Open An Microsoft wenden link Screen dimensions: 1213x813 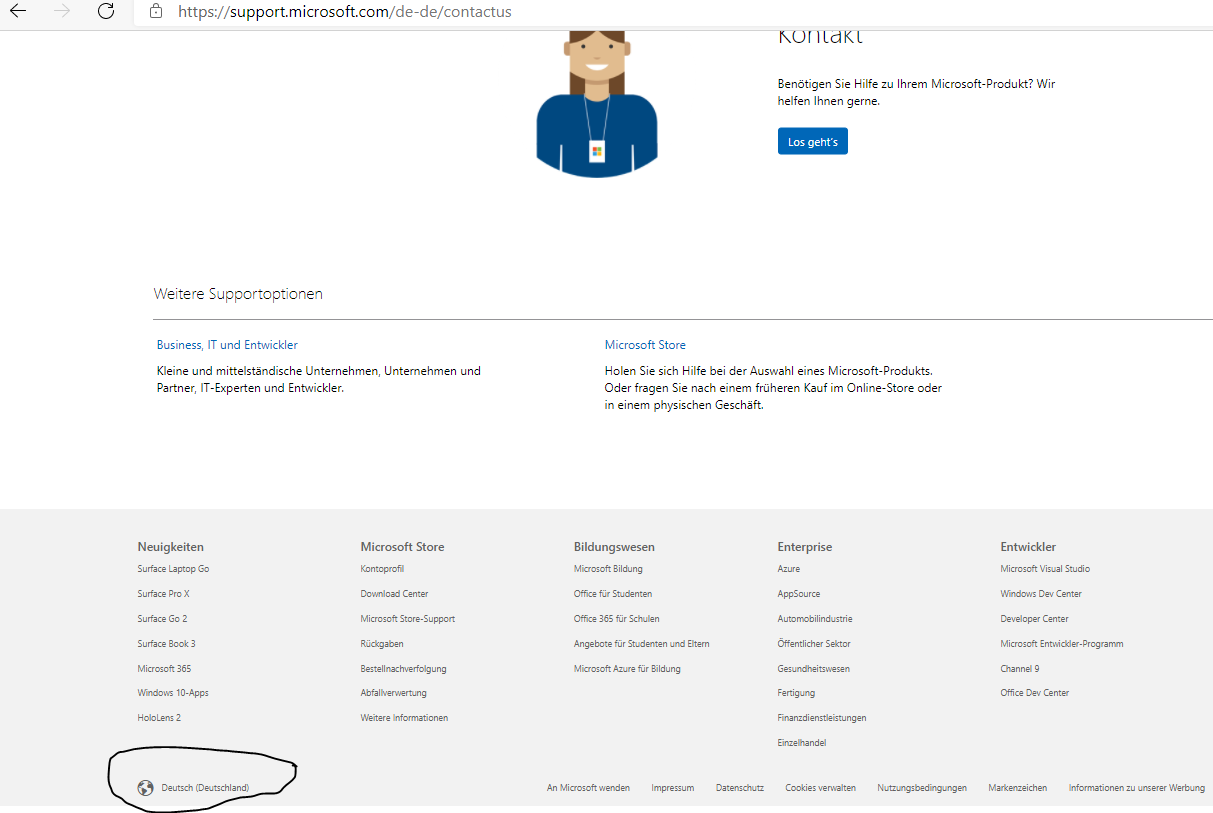coord(588,788)
